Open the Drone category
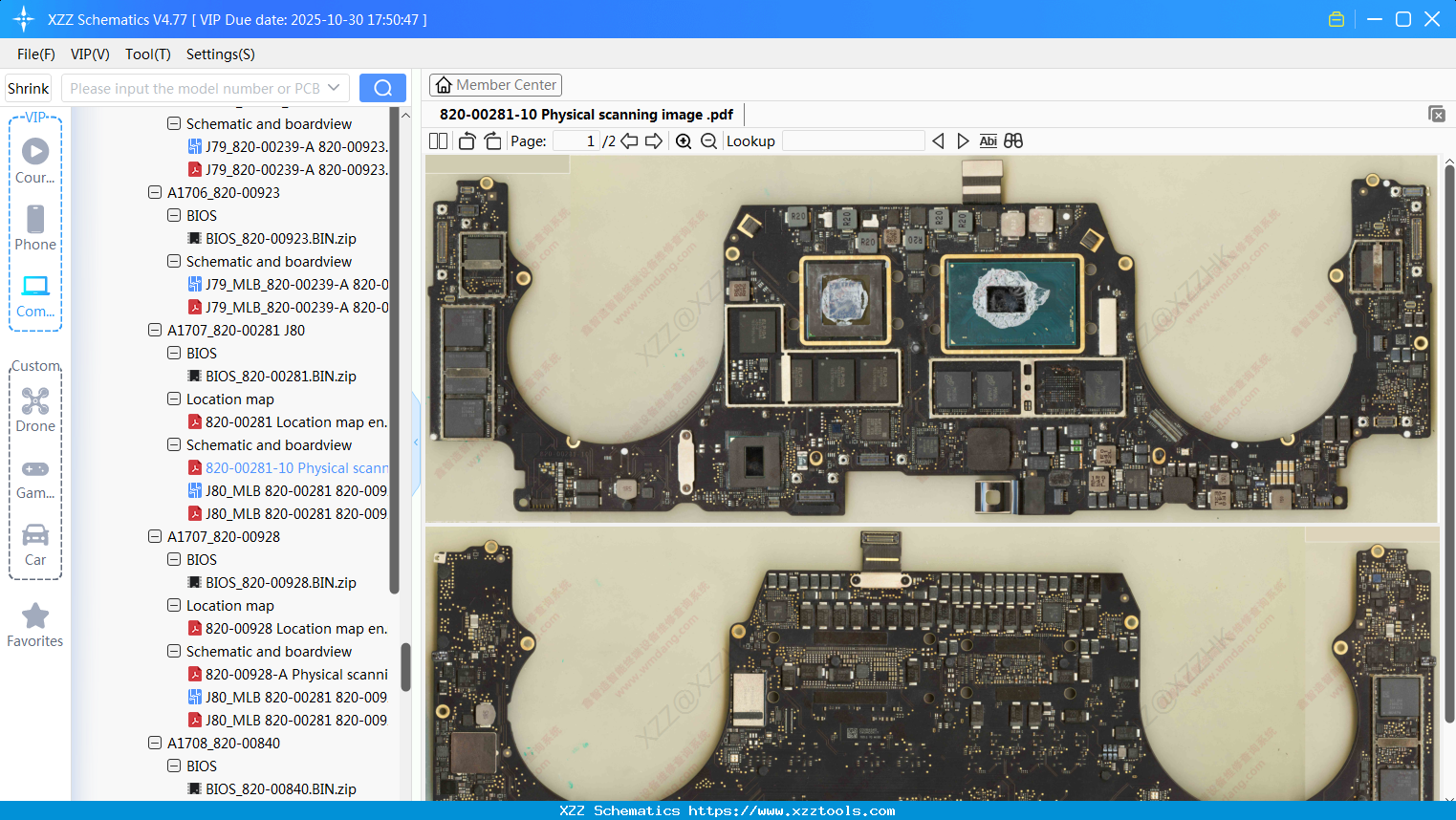1456x820 pixels. pyautogui.click(x=35, y=410)
